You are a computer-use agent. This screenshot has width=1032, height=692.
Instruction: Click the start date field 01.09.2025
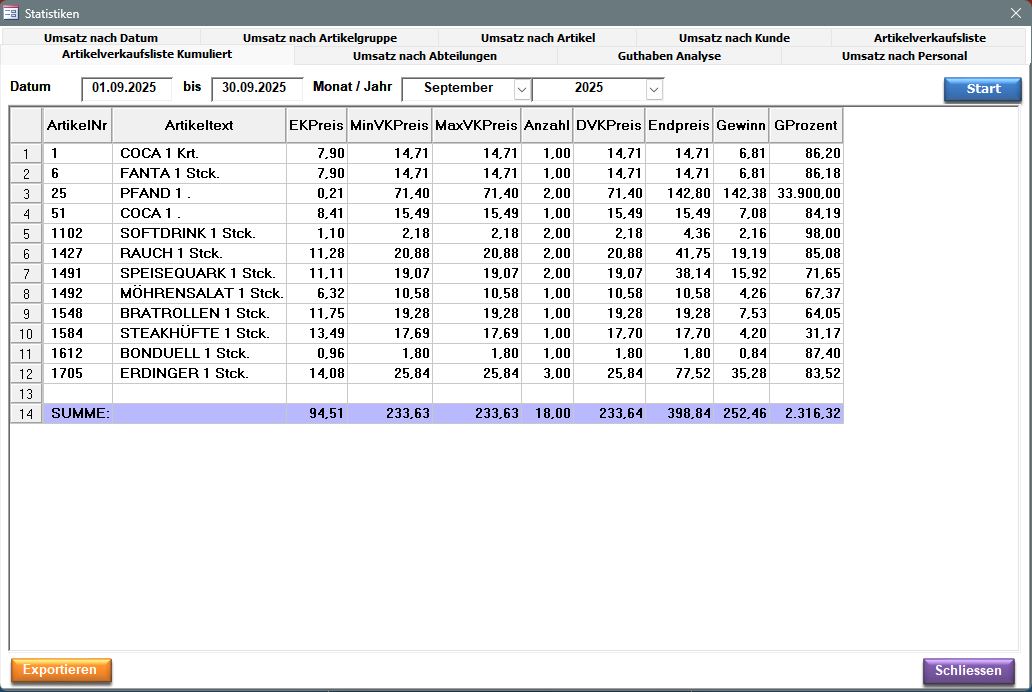pos(126,88)
